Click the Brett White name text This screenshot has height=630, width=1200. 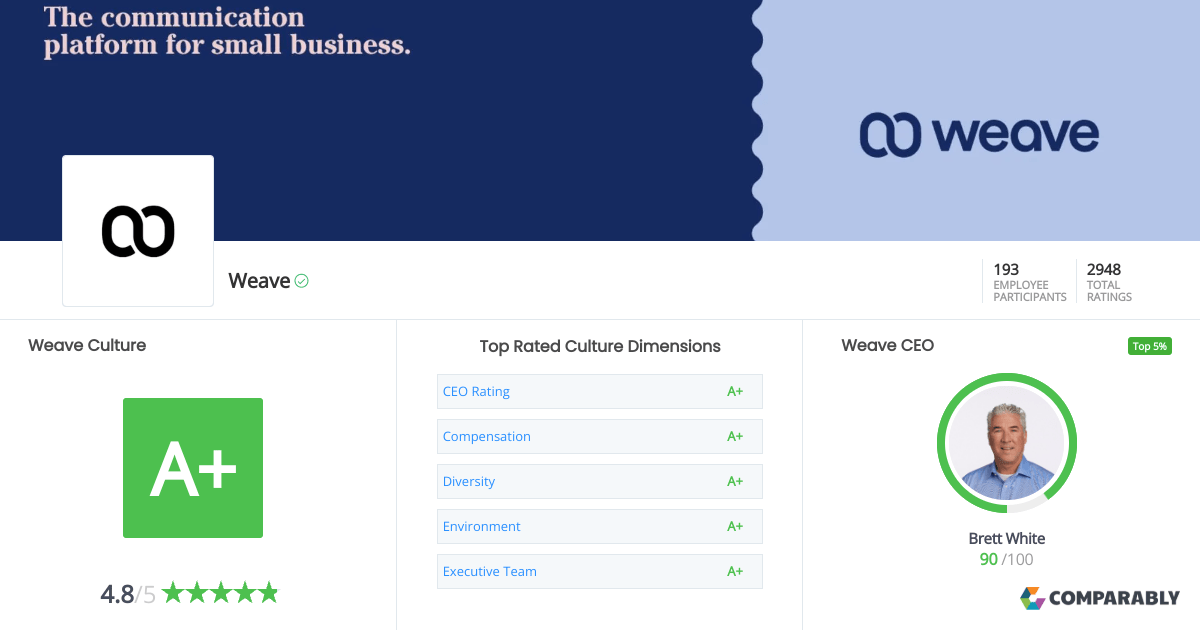[x=1007, y=538]
